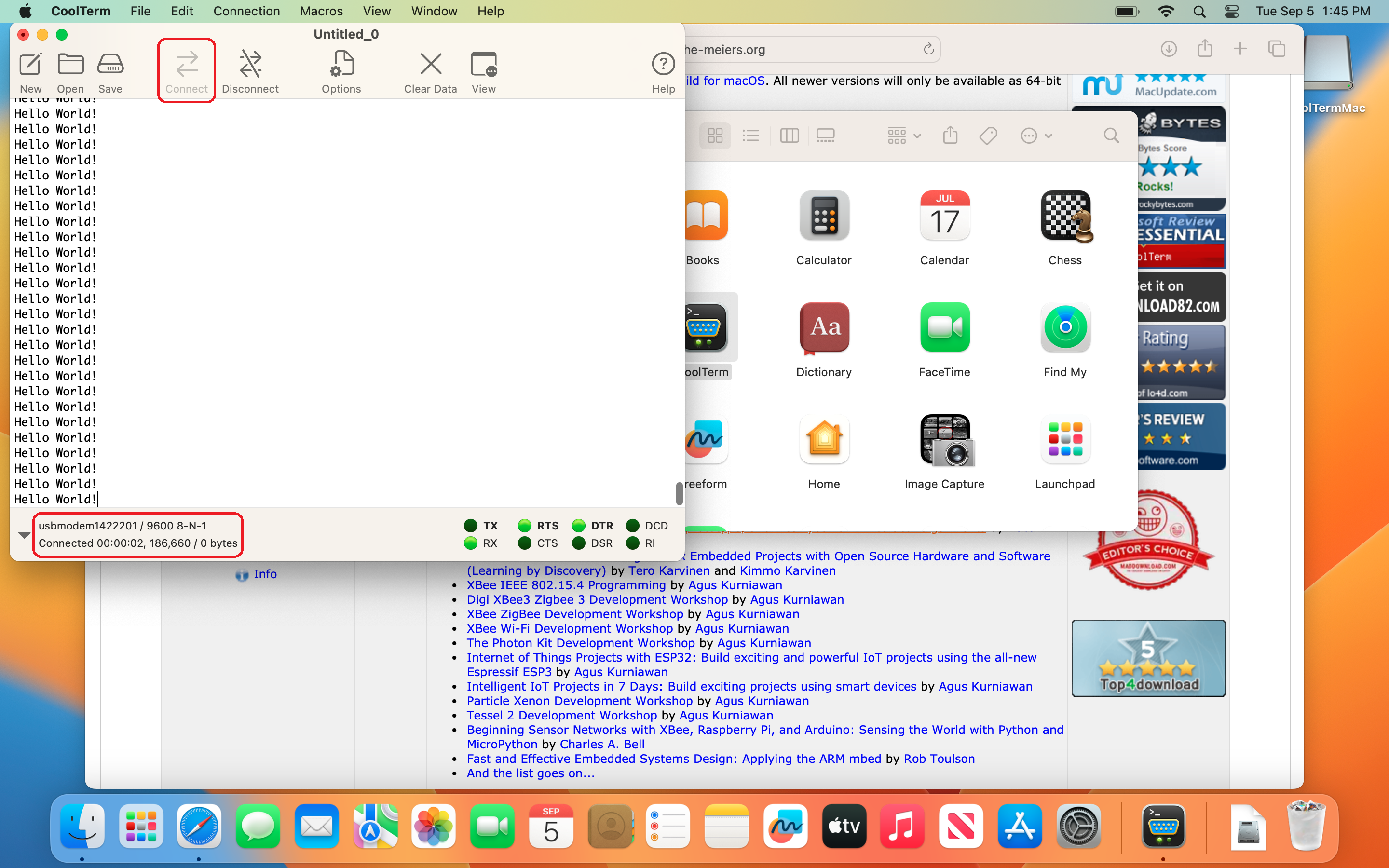Open the Calculator app in Finder
The width and height of the screenshot is (1389, 868).
click(x=824, y=216)
